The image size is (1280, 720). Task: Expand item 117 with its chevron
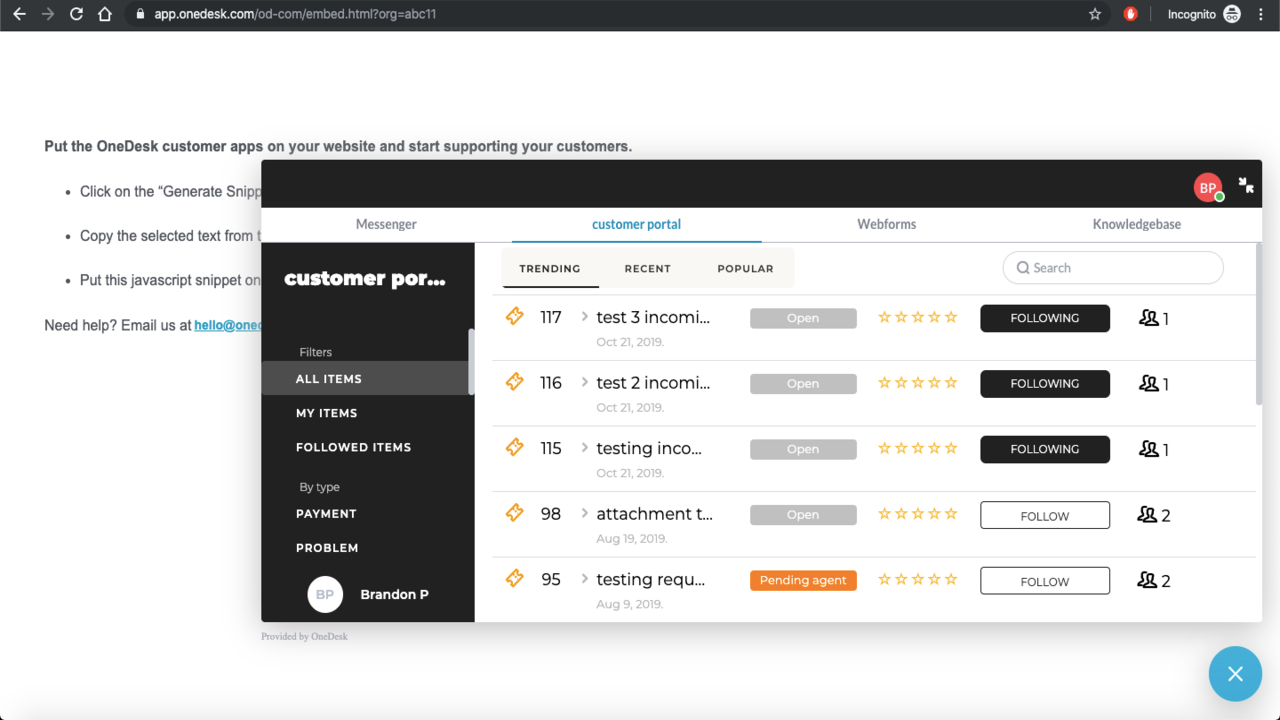click(x=585, y=317)
